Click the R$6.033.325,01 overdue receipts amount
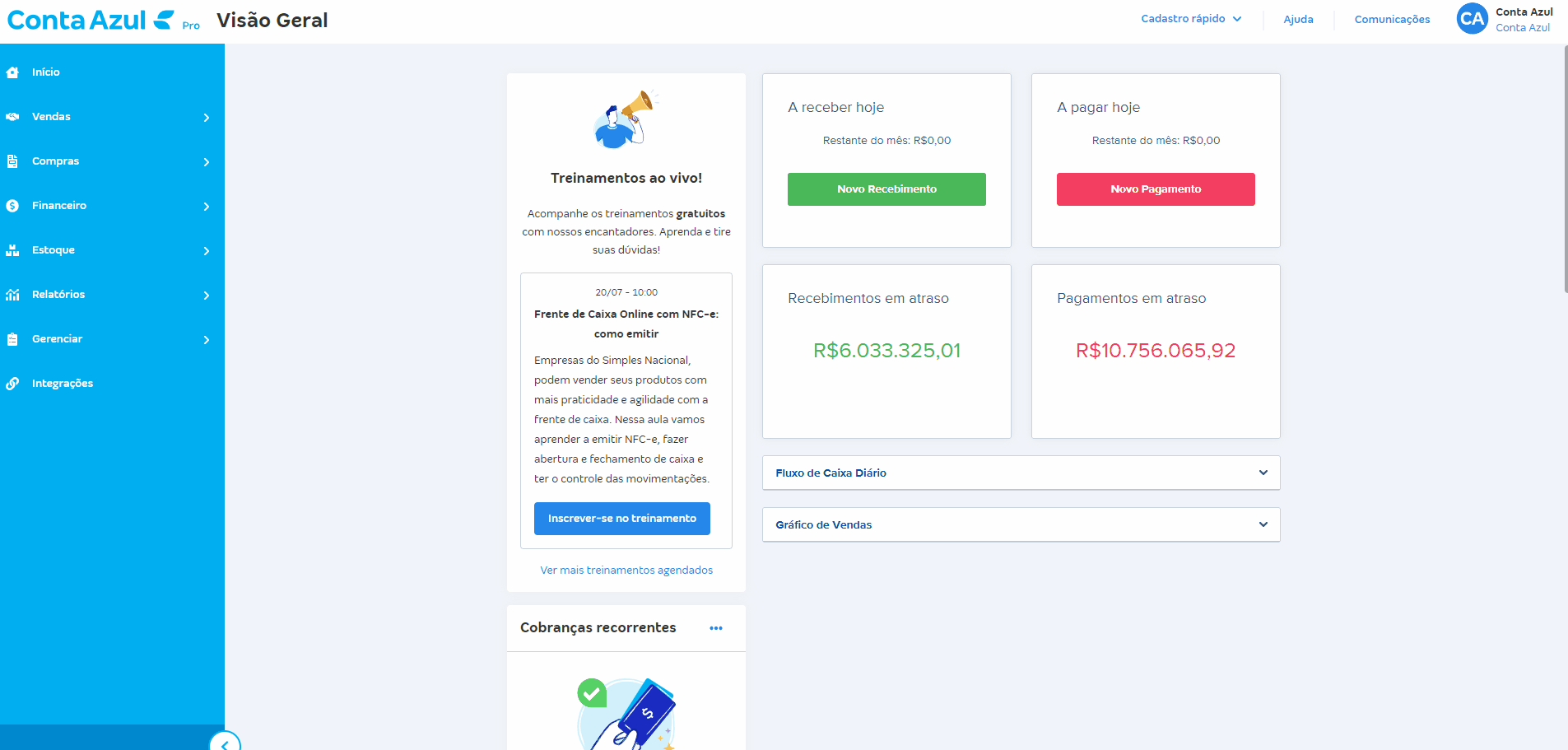The width and height of the screenshot is (1568, 750). (x=886, y=351)
